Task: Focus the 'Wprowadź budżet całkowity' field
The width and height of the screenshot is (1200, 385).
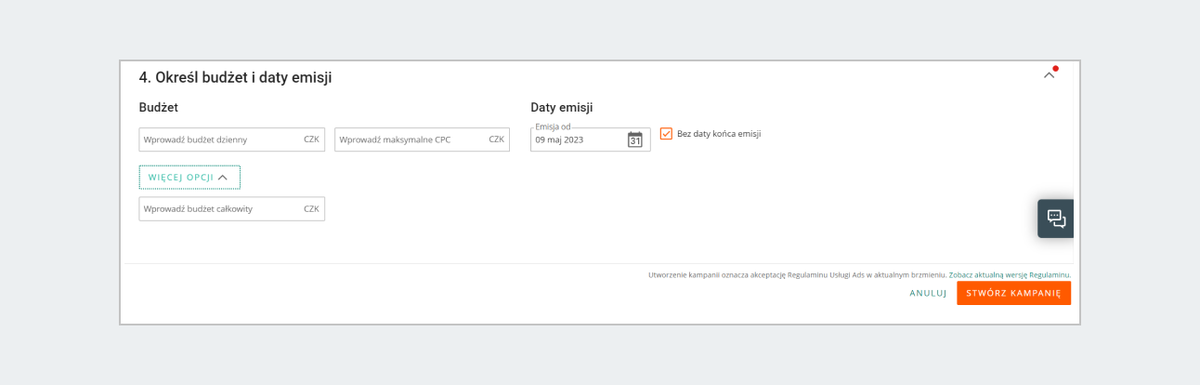Action: tap(232, 208)
